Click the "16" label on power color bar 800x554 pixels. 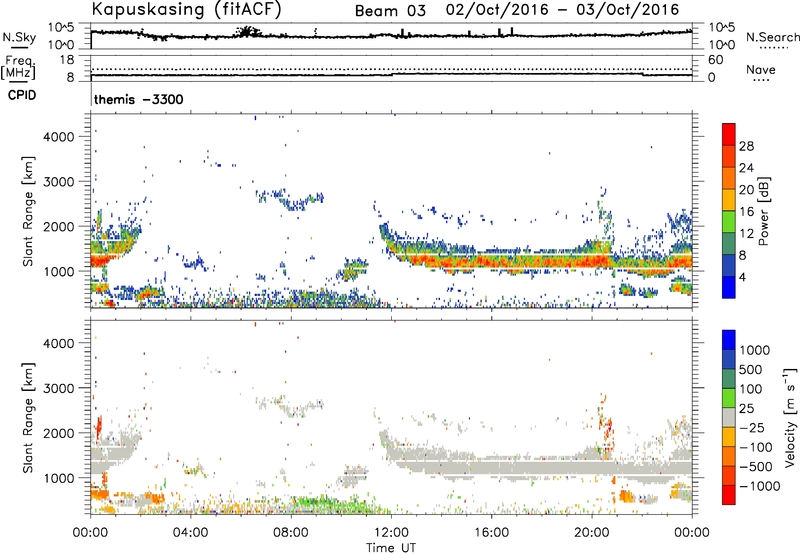[746, 212]
